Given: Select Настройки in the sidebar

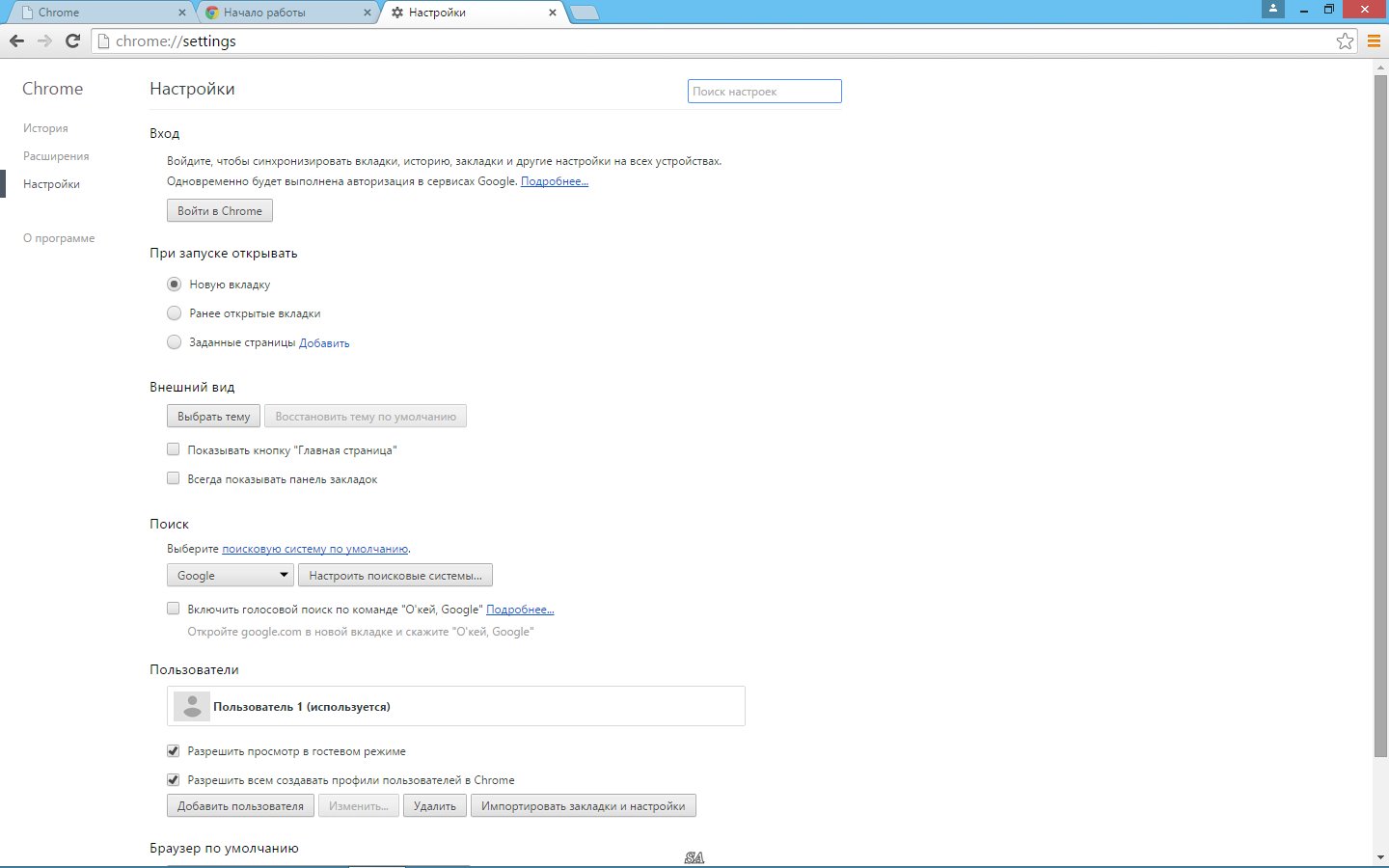Looking at the screenshot, I should 51,184.
